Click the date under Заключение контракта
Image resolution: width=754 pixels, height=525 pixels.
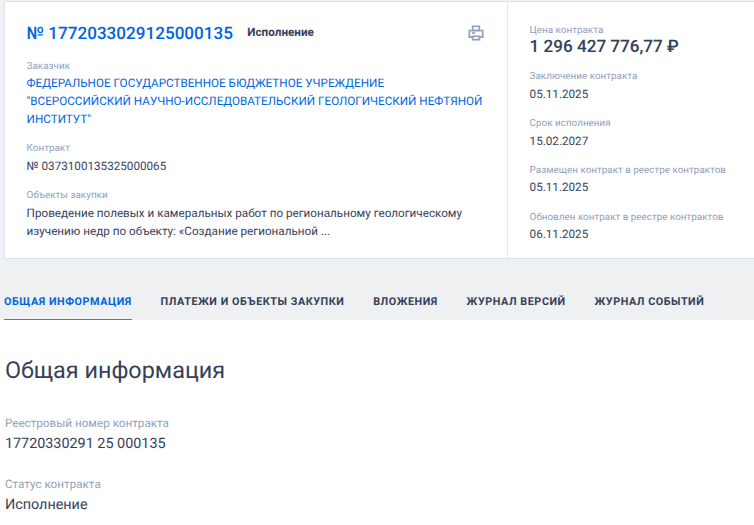559,94
